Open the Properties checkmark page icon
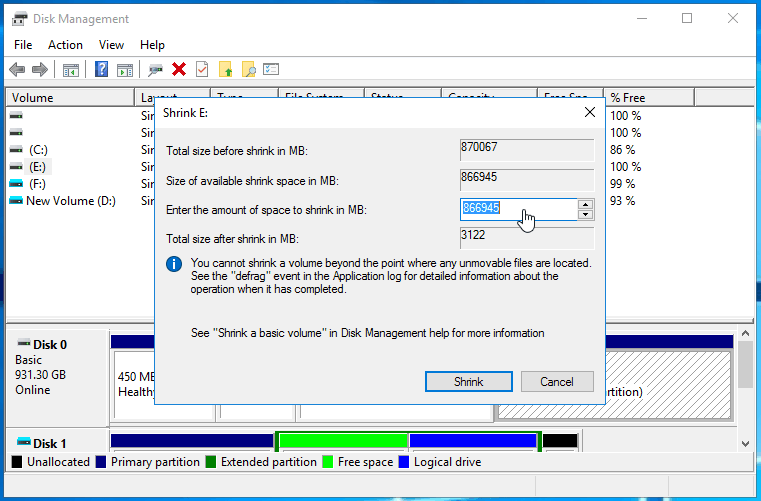Image resolution: width=761 pixels, height=501 pixels. 202,69
